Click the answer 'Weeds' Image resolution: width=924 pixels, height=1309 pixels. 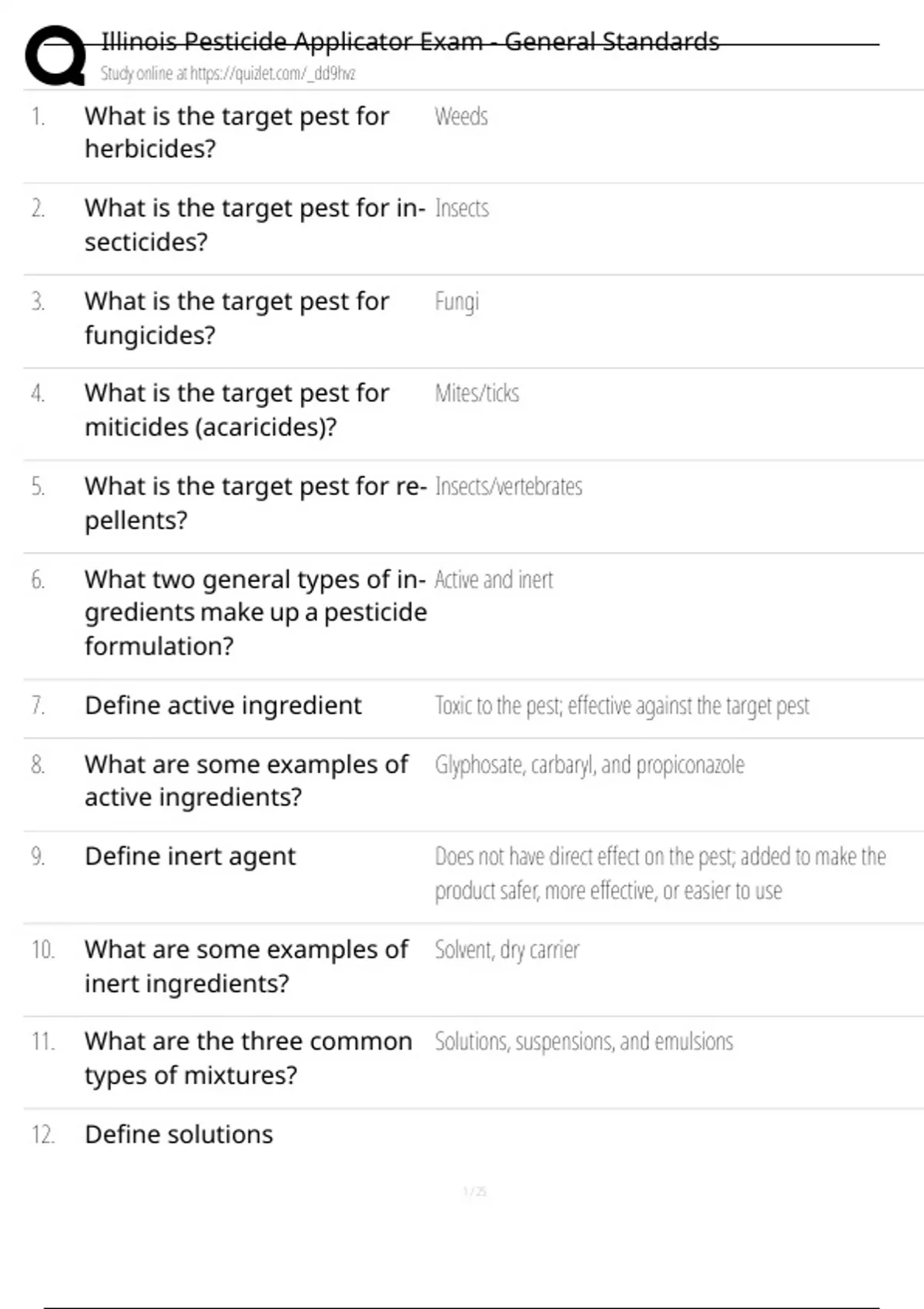click(461, 116)
